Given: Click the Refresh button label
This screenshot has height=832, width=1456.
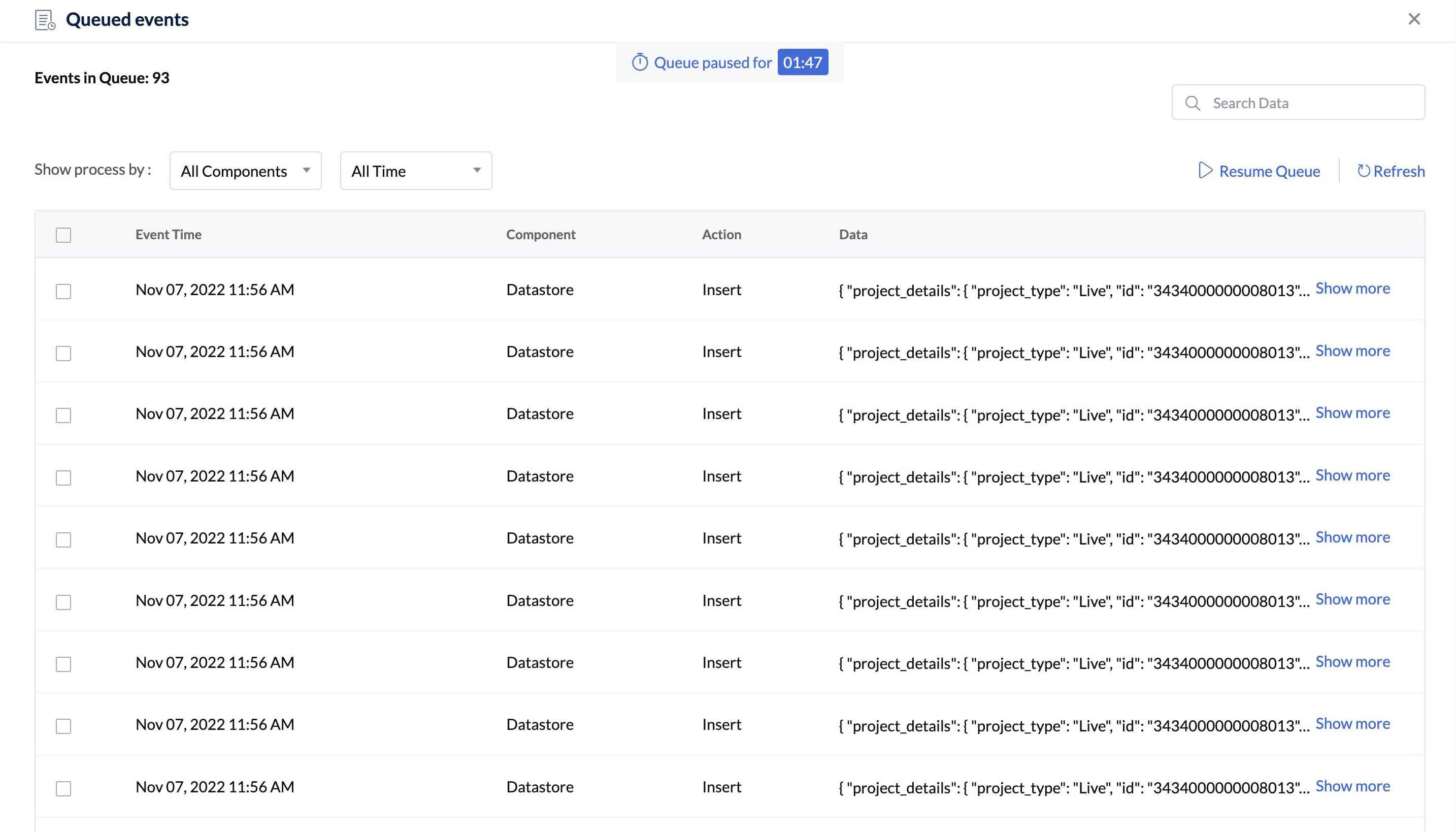Looking at the screenshot, I should pos(1399,171).
